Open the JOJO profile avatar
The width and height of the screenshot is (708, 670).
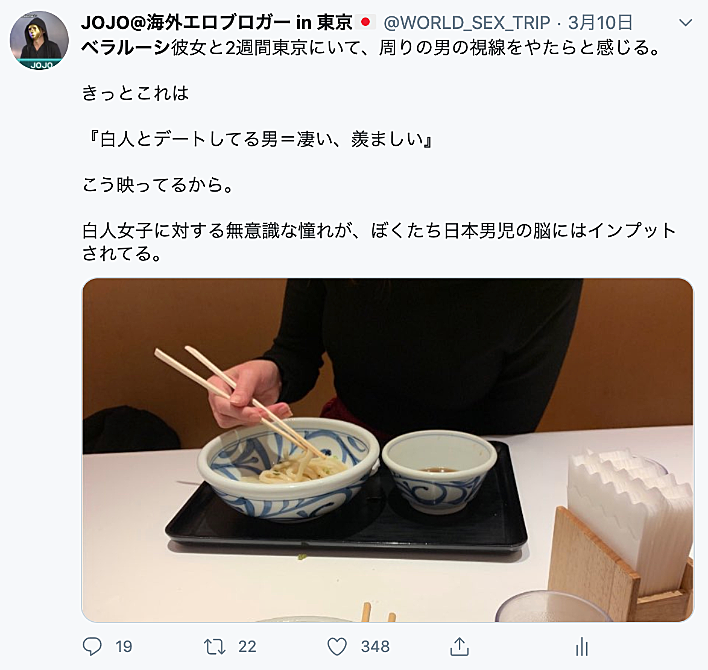tap(39, 40)
